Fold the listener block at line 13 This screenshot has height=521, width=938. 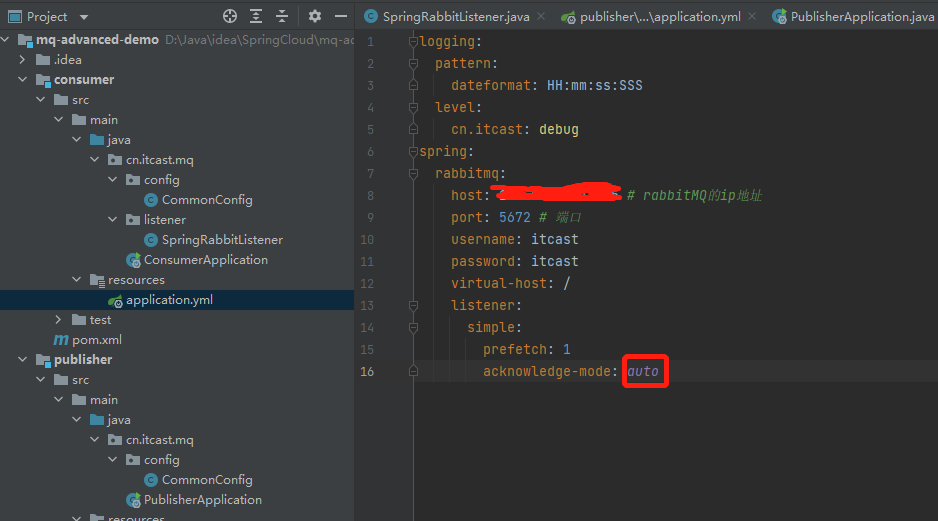click(413, 306)
